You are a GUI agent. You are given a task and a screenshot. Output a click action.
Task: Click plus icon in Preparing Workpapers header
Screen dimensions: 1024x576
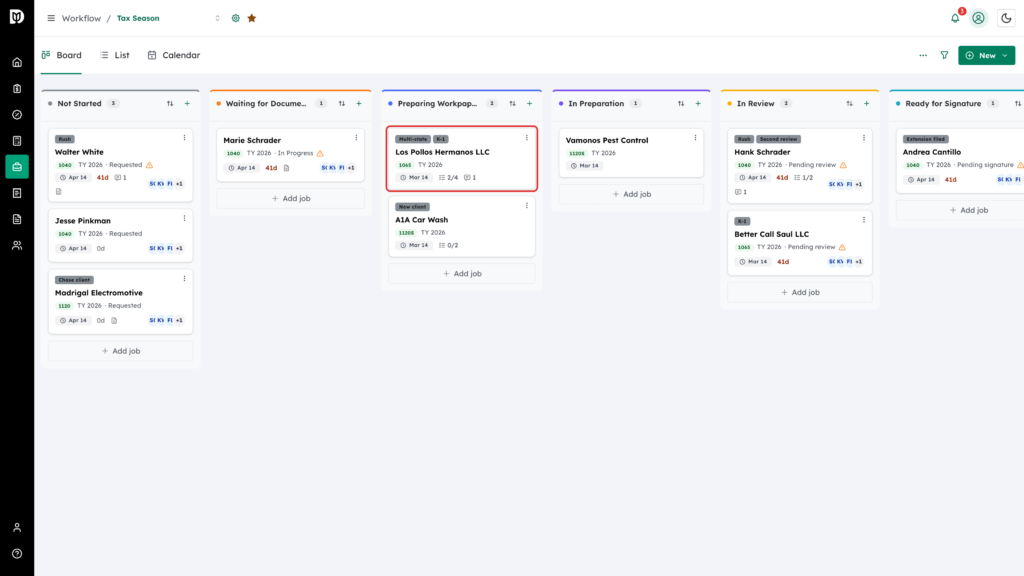[x=530, y=104]
